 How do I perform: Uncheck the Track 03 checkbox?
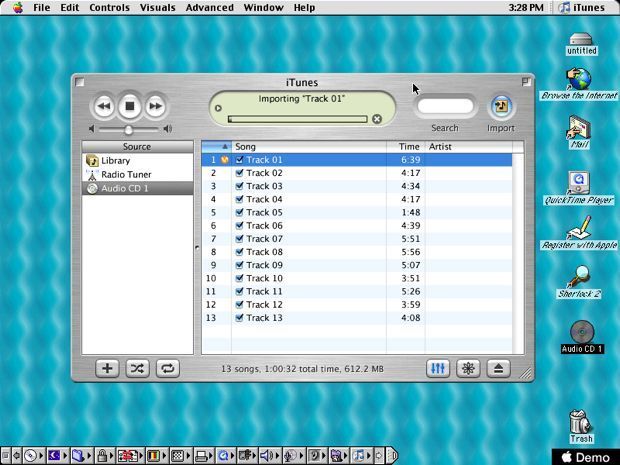tap(239, 186)
